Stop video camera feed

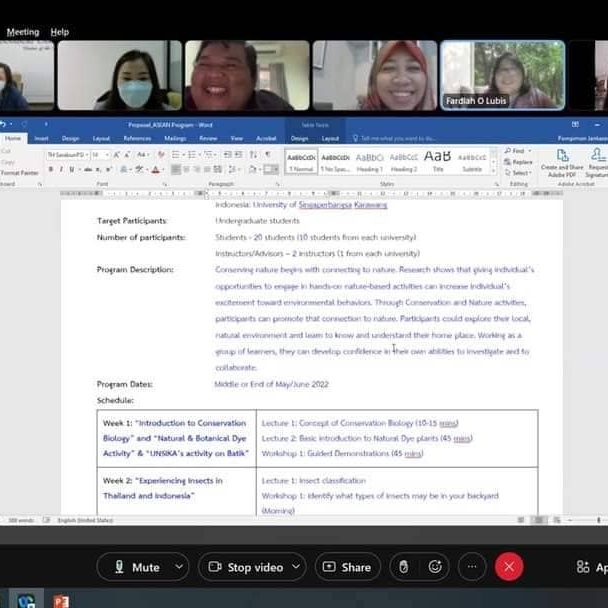(243, 567)
